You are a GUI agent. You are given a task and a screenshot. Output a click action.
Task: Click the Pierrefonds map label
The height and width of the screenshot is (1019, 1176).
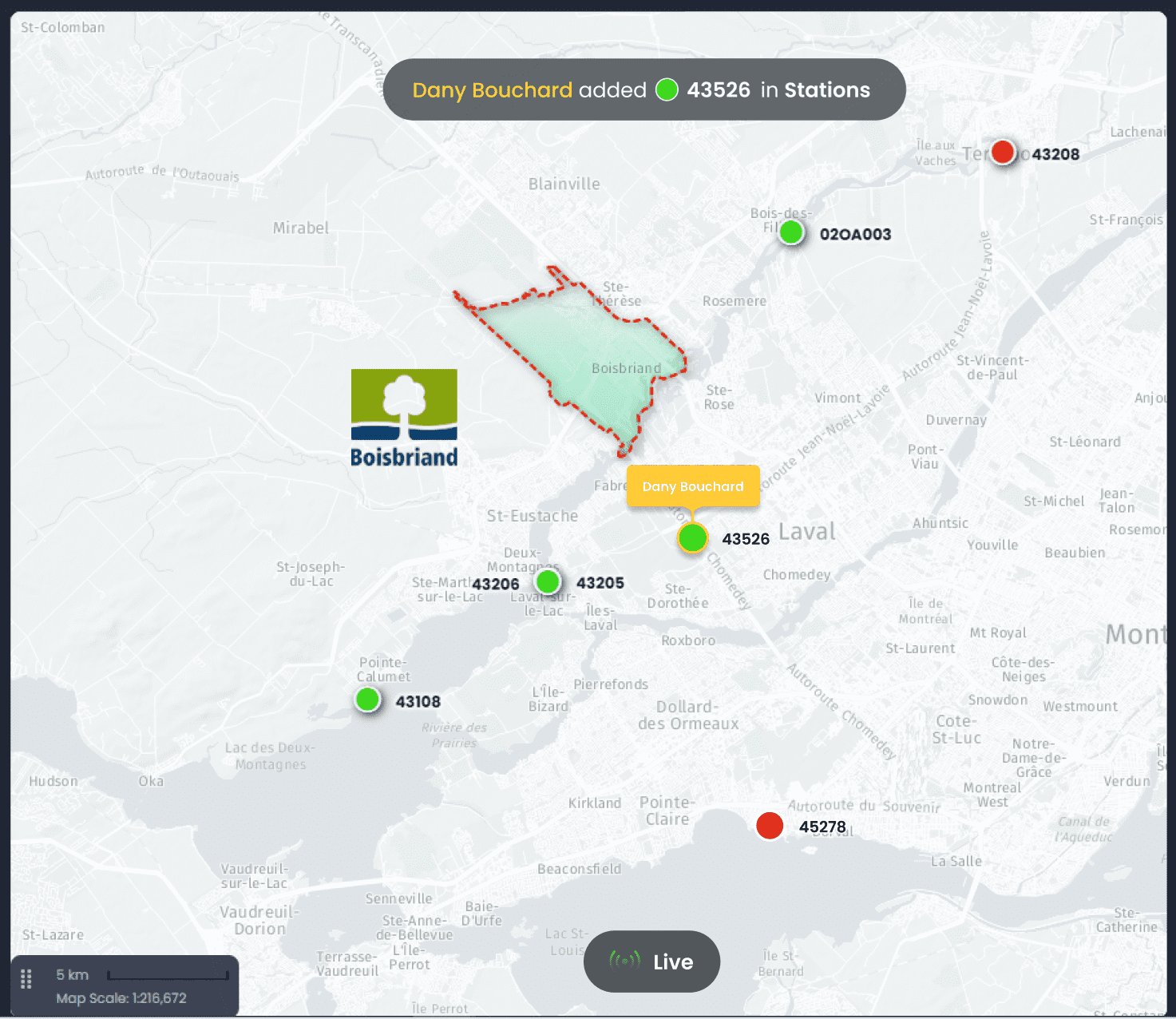click(x=611, y=684)
